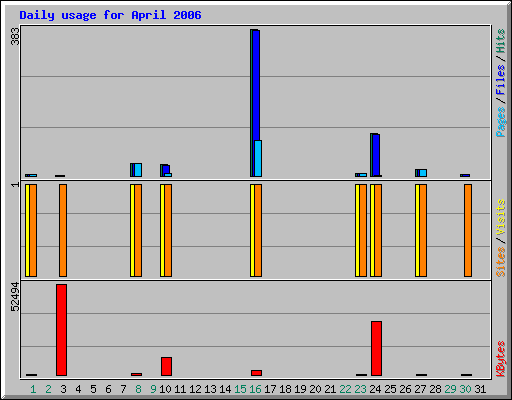Click the "52494" KBytes axis value
The width and height of the screenshot is (512, 400).
pos(15,297)
